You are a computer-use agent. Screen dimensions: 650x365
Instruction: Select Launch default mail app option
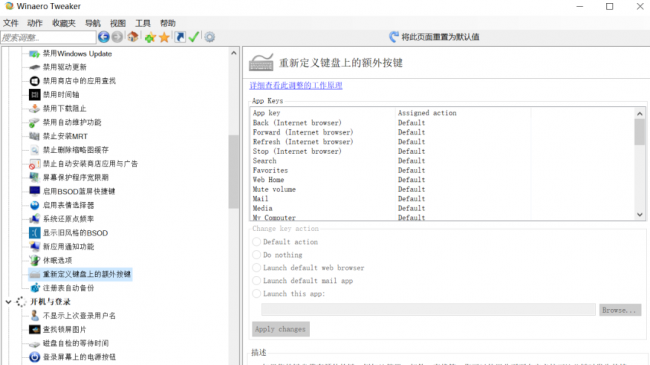tap(257, 281)
